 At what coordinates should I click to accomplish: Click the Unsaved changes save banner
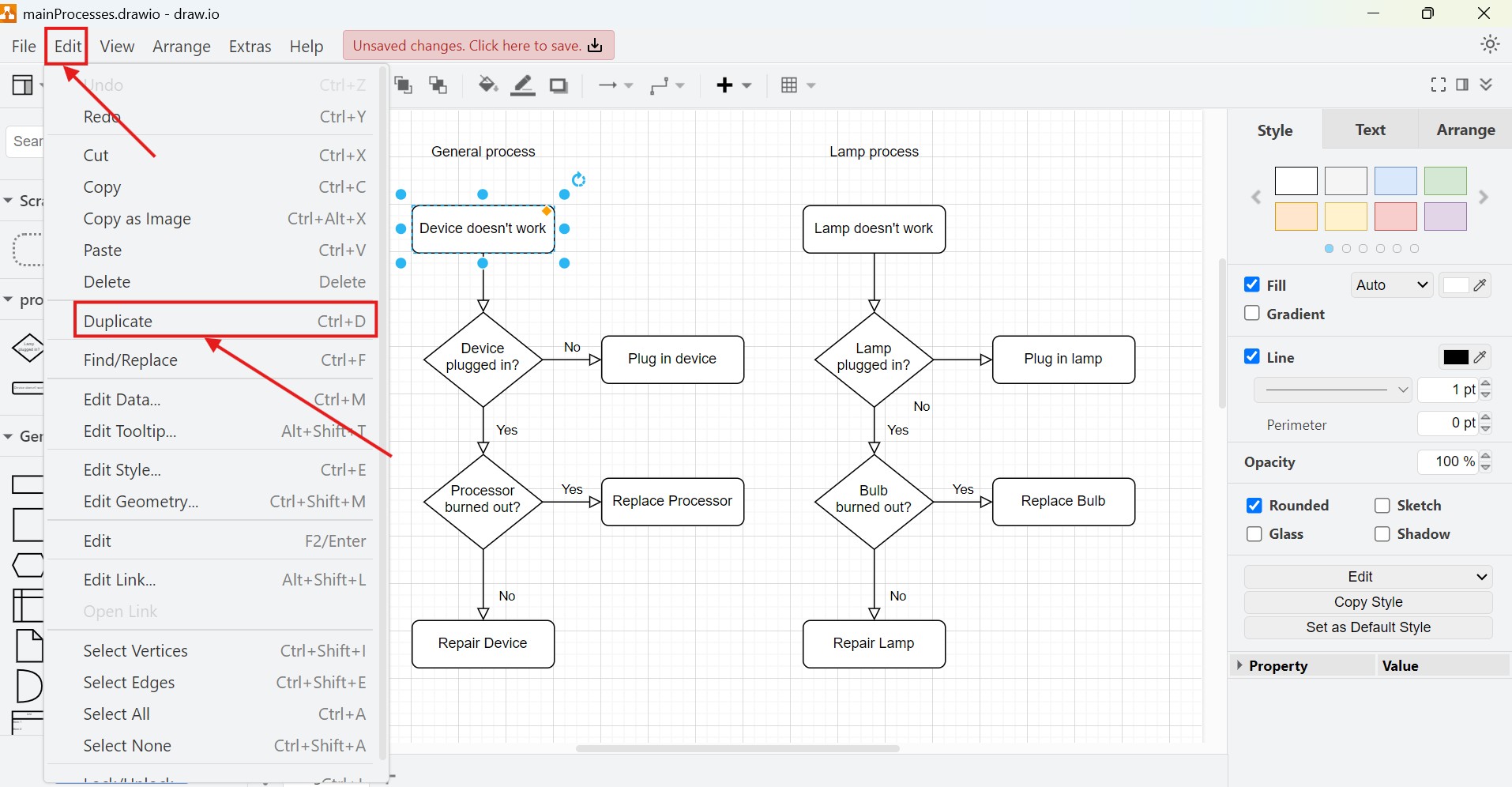tap(477, 45)
